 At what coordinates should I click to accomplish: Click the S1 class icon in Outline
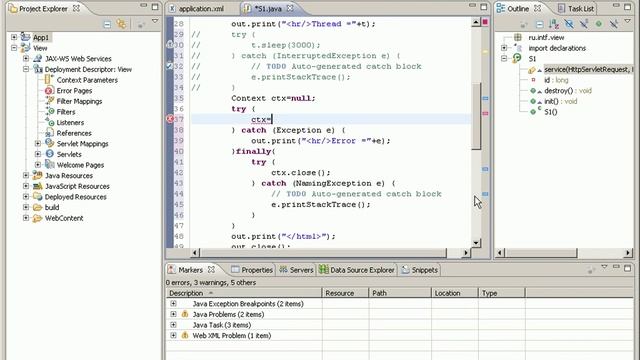point(517,58)
